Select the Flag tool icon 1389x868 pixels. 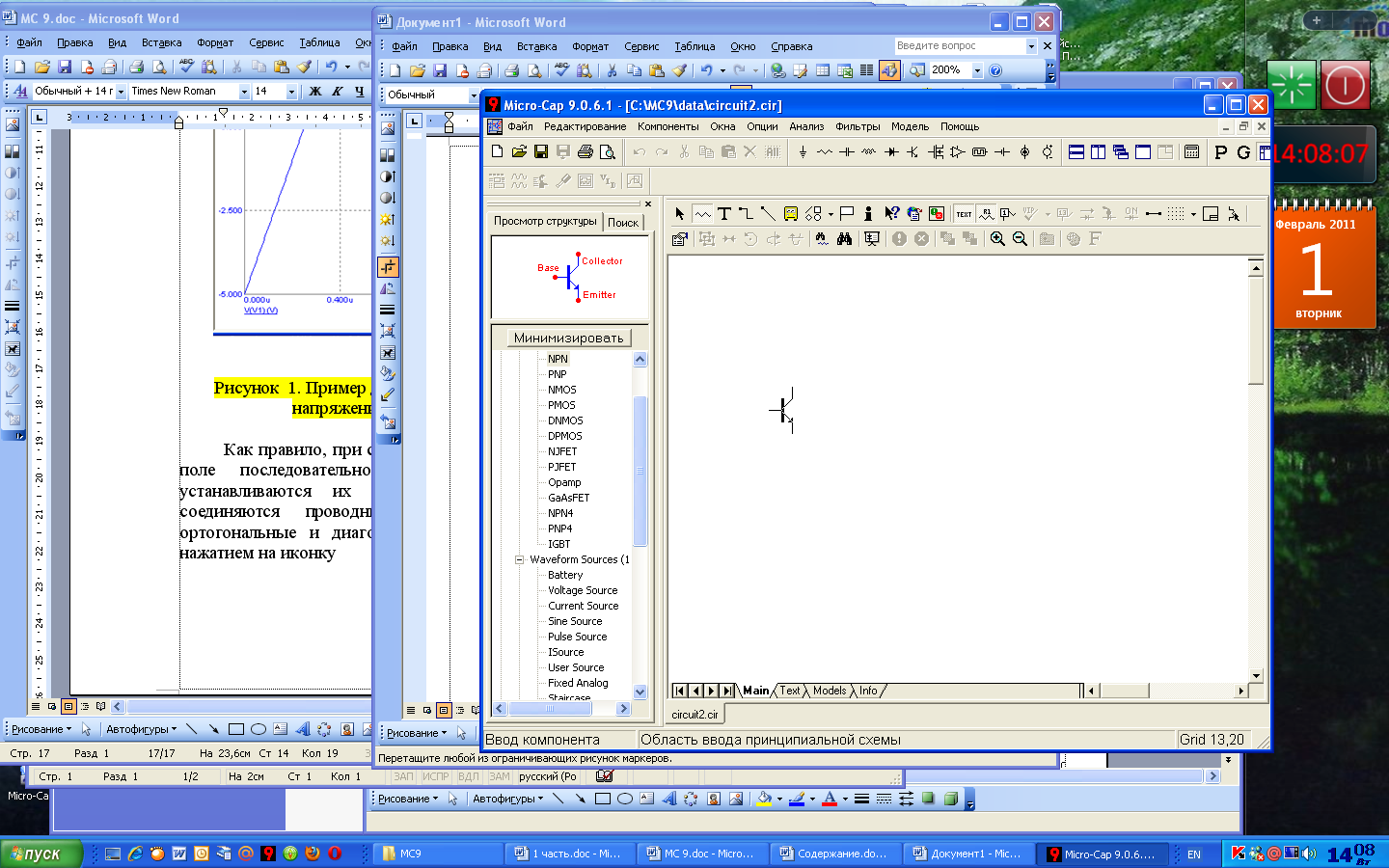(x=847, y=214)
